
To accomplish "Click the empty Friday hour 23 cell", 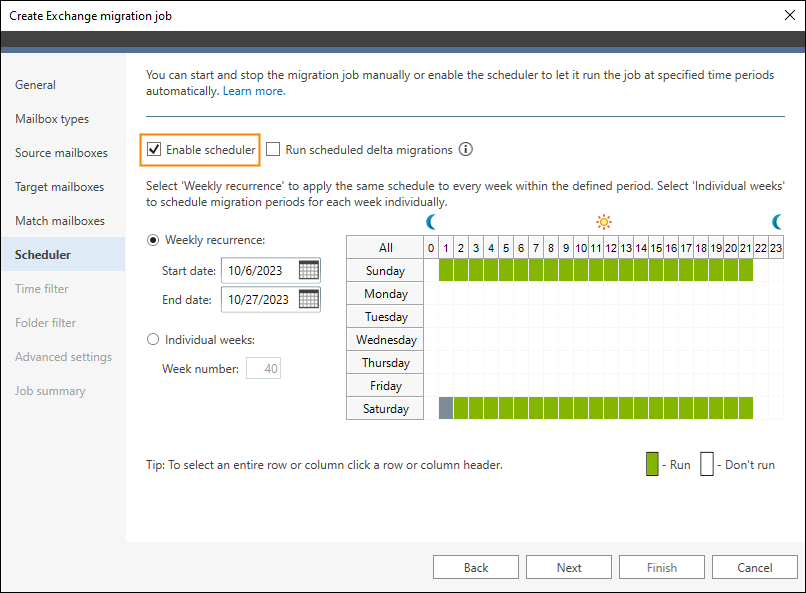I will pyautogui.click(x=776, y=385).
